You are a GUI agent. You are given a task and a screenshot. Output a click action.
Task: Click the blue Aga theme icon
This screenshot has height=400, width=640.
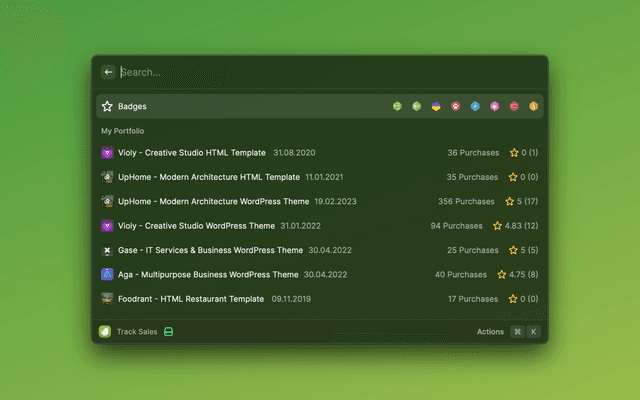pyautogui.click(x=108, y=274)
